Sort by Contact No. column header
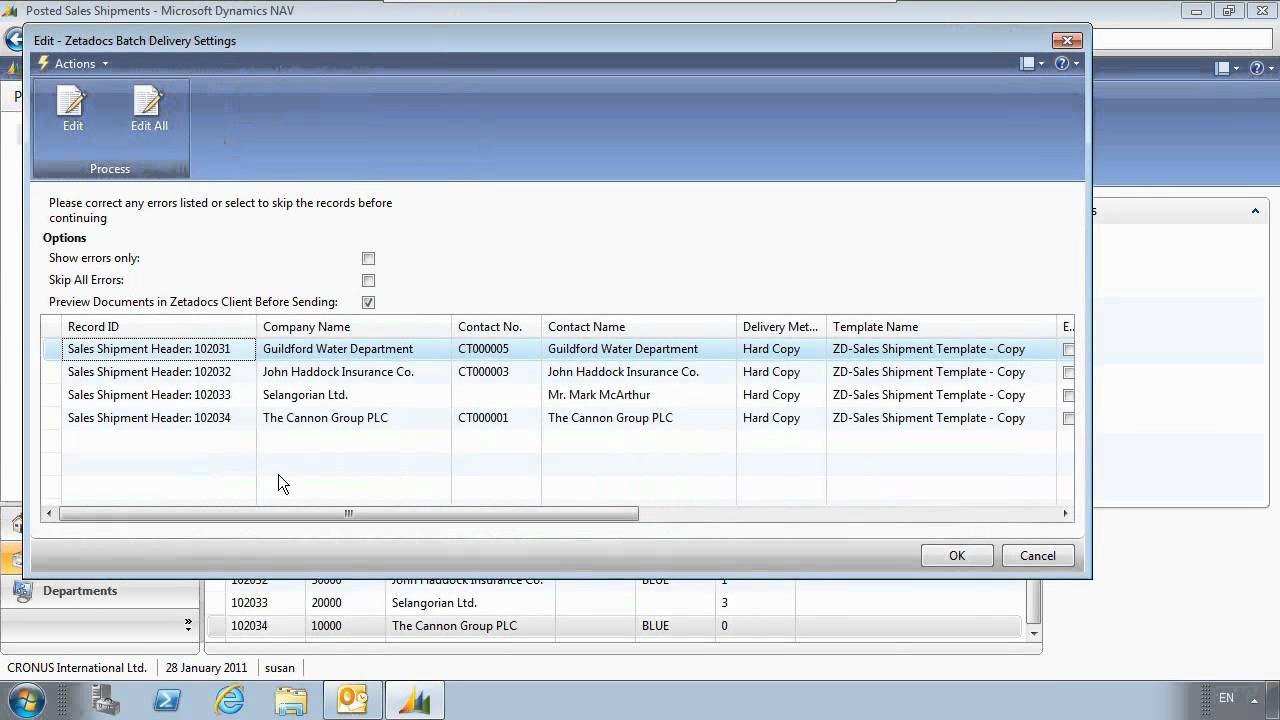Screen dimensions: 1280x720 click(x=496, y=327)
